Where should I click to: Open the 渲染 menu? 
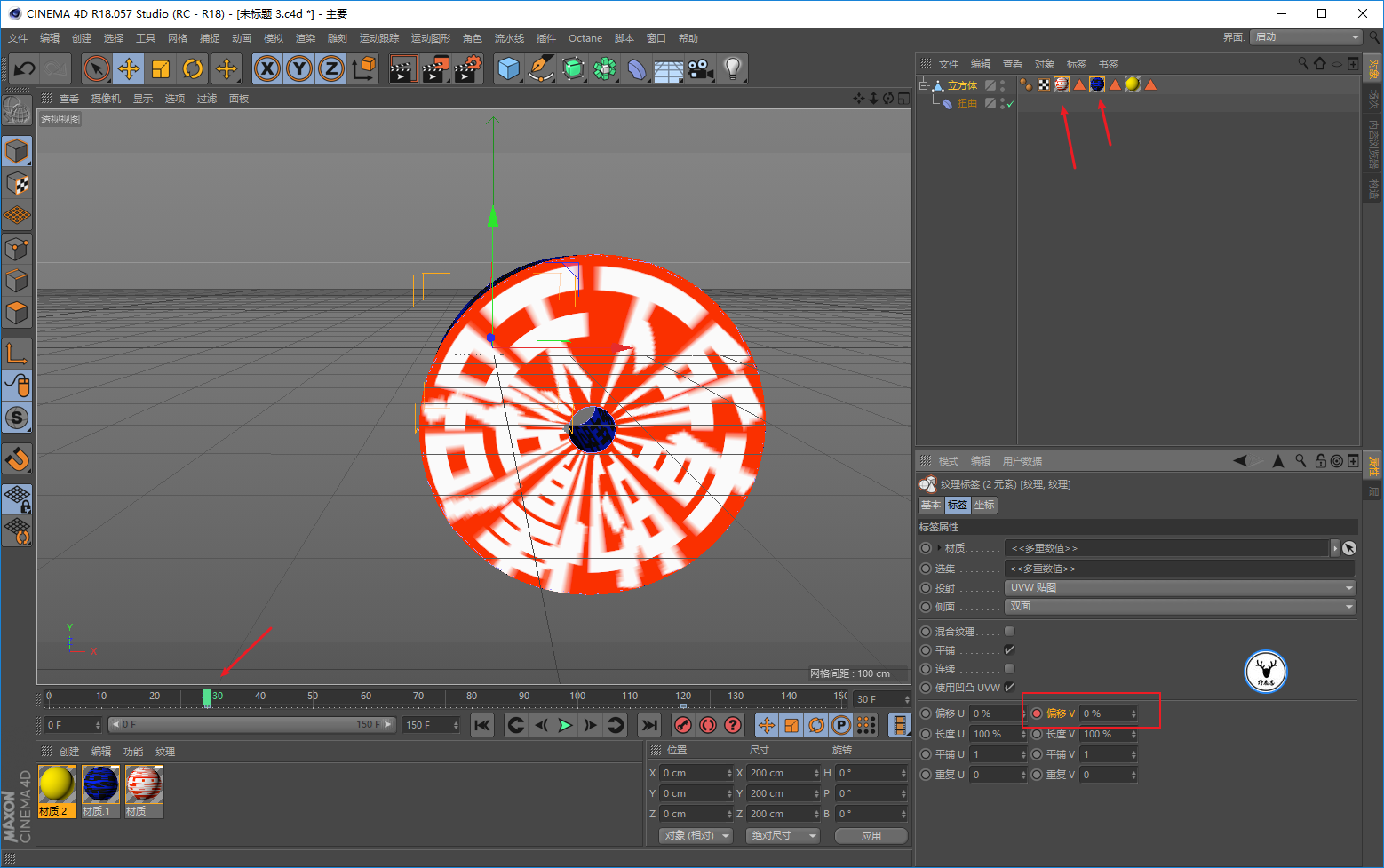[306, 38]
